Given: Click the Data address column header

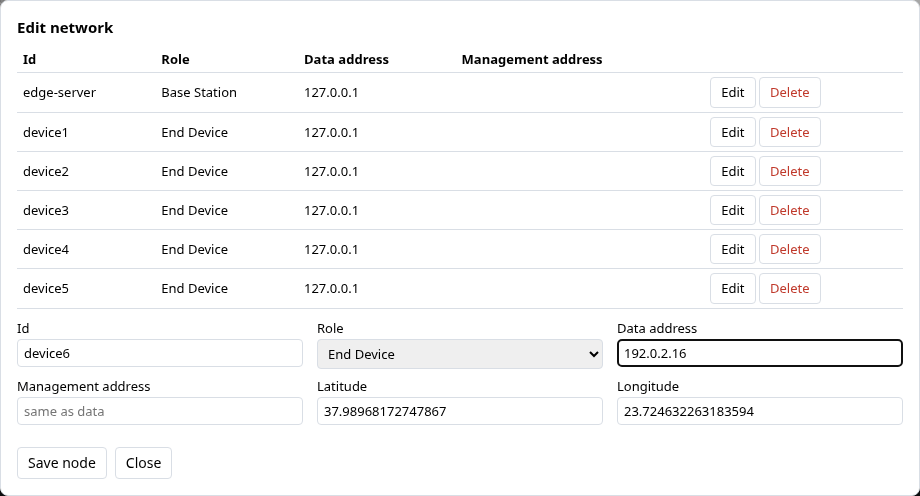Looking at the screenshot, I should point(346,59).
